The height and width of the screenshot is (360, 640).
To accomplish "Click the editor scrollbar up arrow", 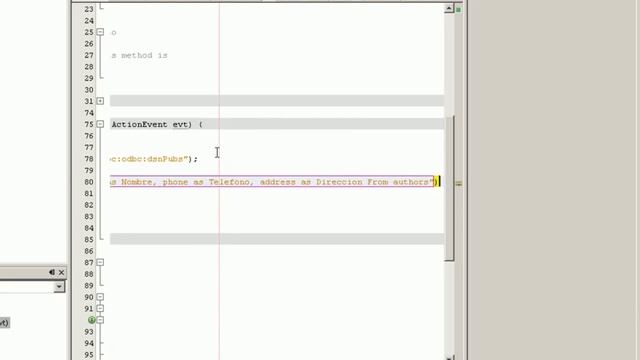I will (x=449, y=8).
